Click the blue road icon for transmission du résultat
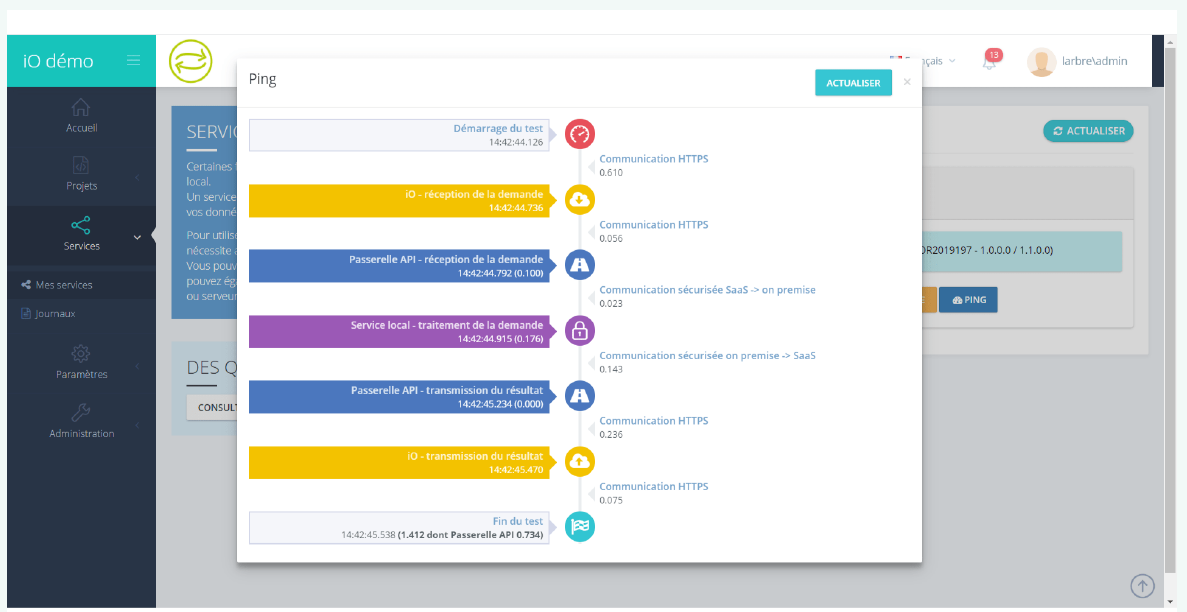The width and height of the screenshot is (1187, 612). 580,396
